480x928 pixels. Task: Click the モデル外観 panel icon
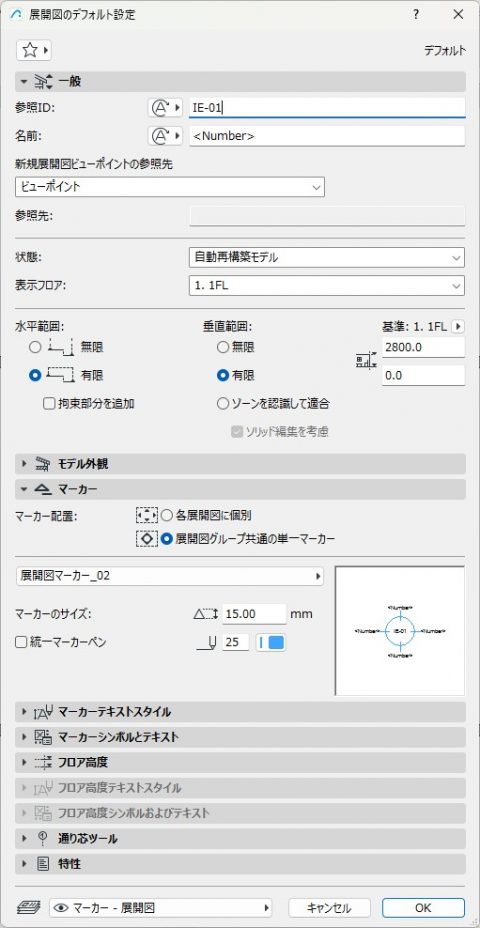[43, 465]
